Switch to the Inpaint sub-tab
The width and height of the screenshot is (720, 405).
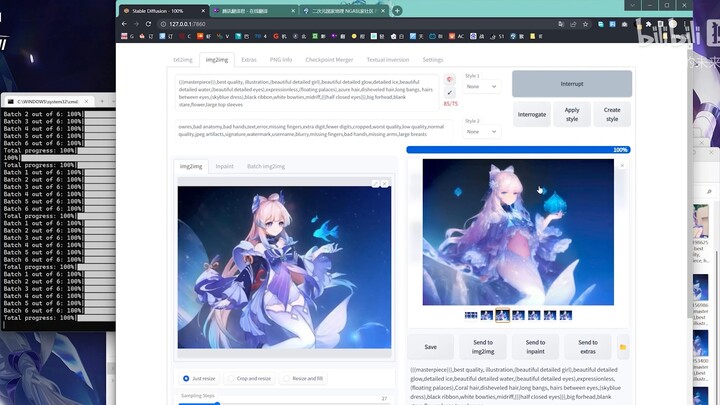tap(225, 166)
